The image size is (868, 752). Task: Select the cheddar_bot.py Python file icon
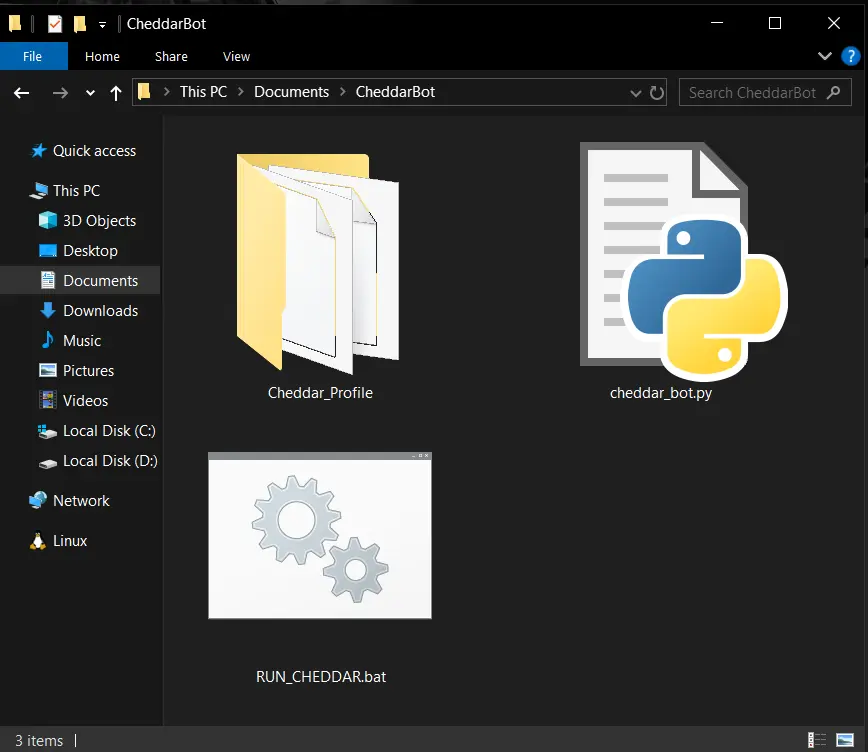(x=684, y=261)
